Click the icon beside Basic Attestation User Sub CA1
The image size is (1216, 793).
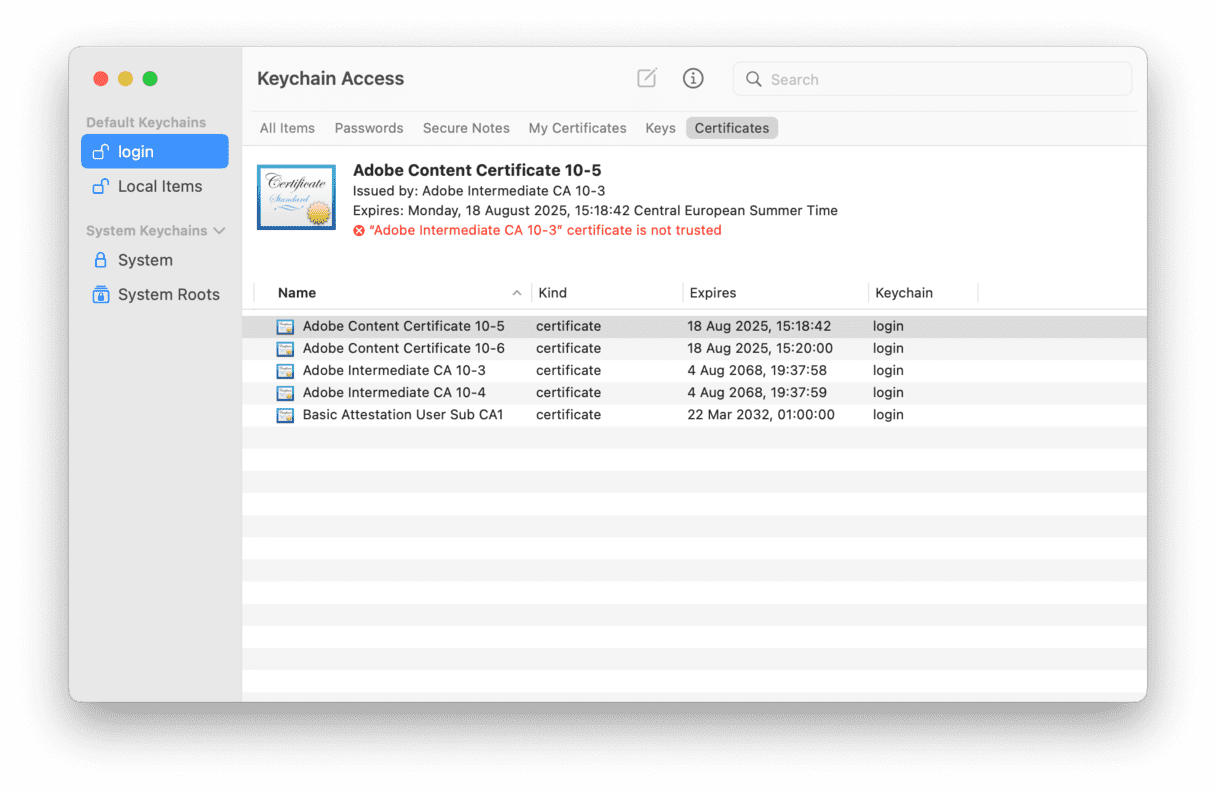285,415
